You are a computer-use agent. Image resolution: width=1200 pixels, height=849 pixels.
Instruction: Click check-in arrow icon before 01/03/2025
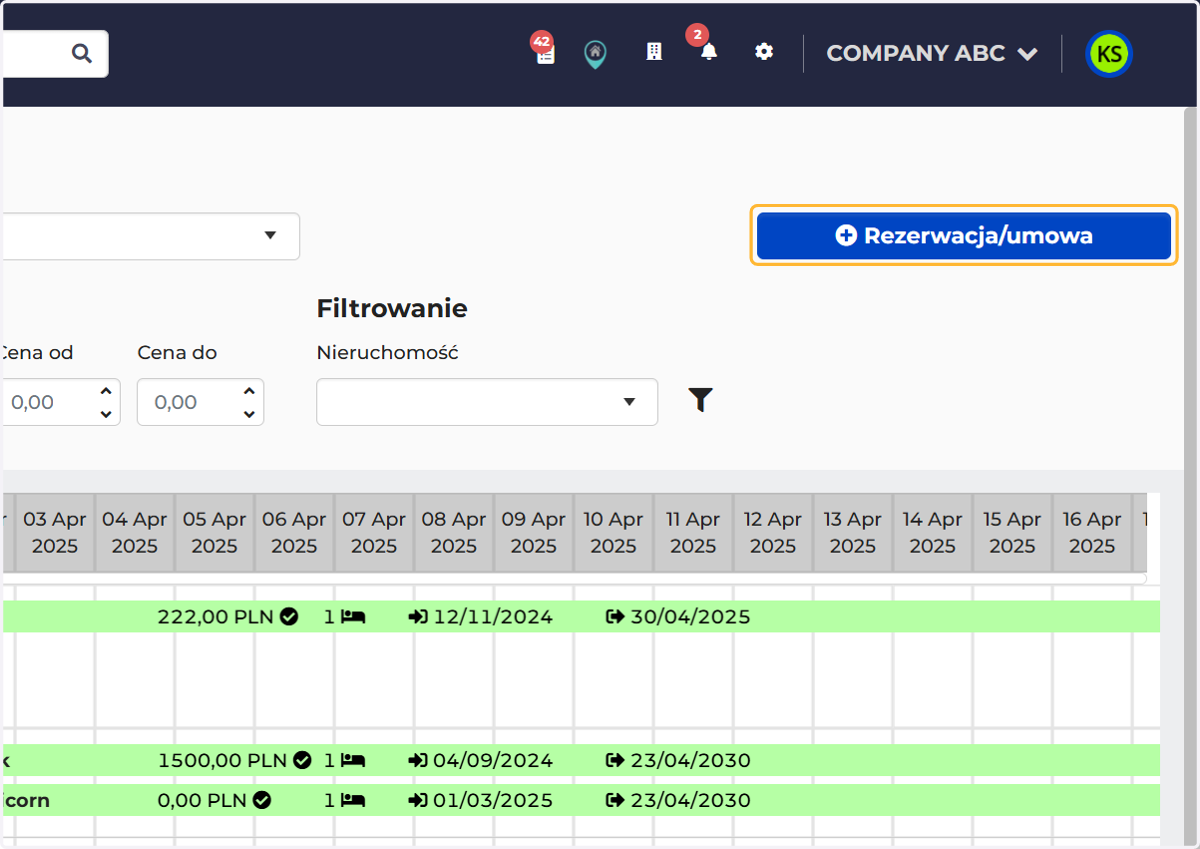pyautogui.click(x=418, y=801)
